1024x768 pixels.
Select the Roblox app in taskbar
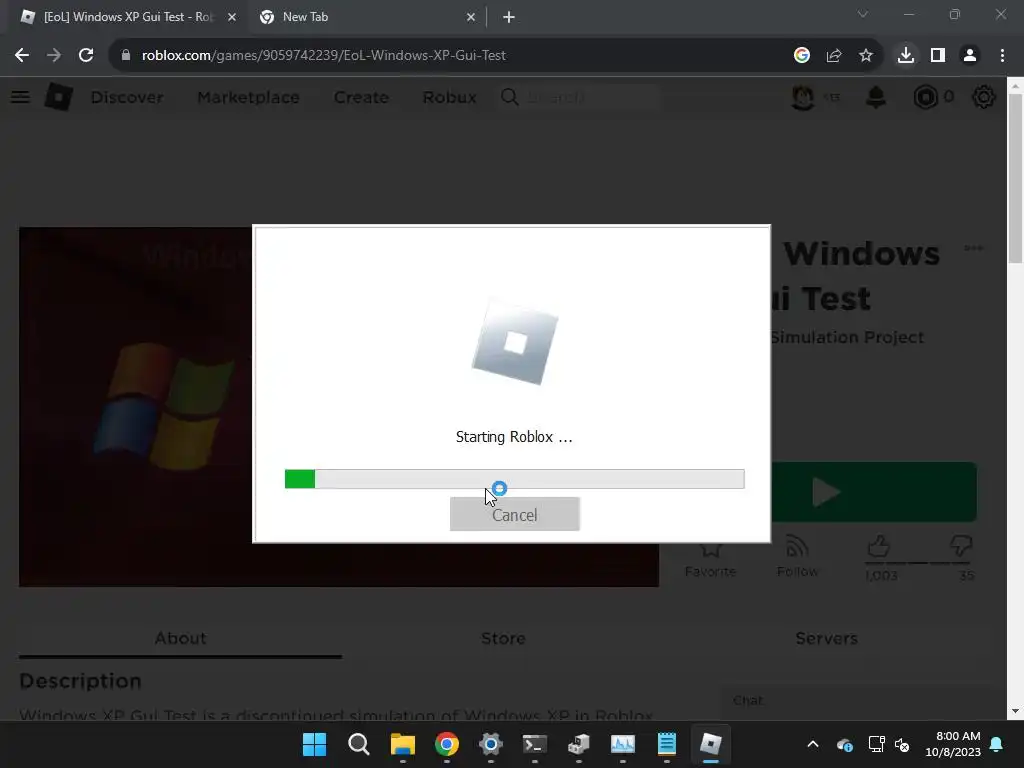(711, 744)
